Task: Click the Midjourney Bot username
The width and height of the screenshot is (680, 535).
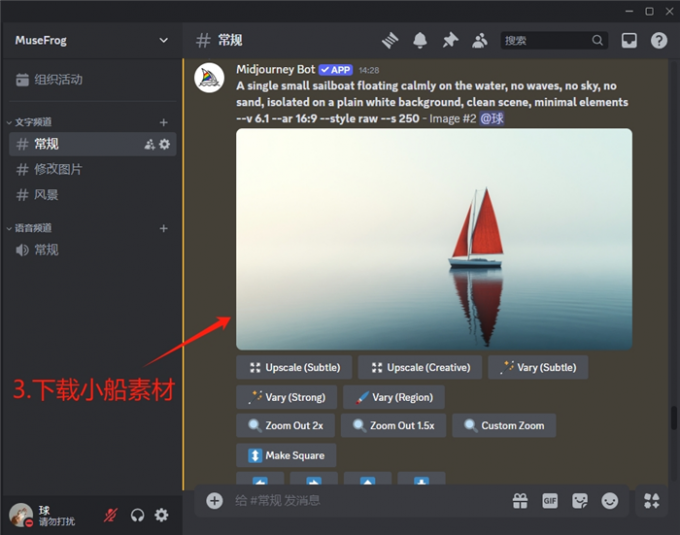Action: [x=275, y=69]
